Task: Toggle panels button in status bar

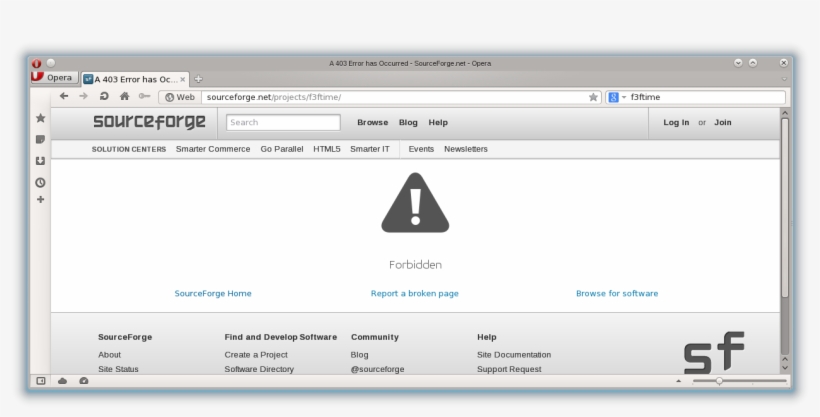Action: (x=41, y=381)
